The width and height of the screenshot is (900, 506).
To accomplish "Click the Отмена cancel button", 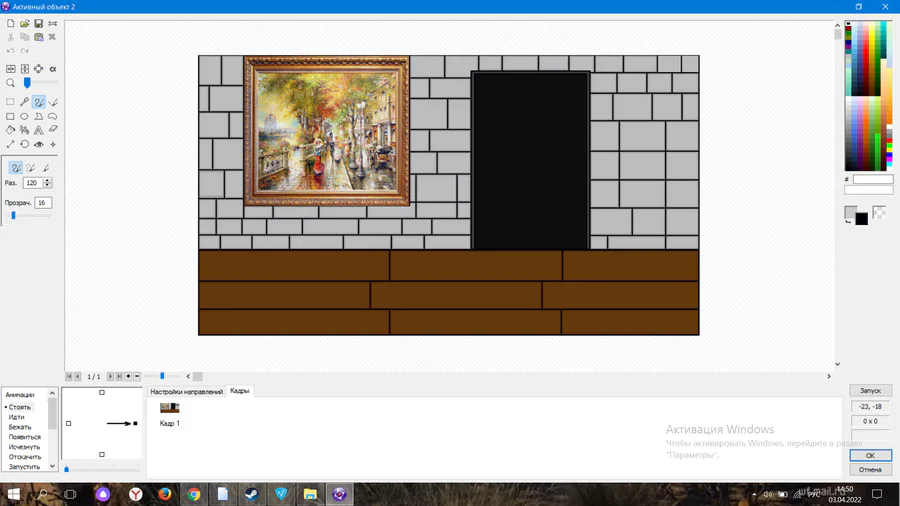I will pyautogui.click(x=870, y=469).
